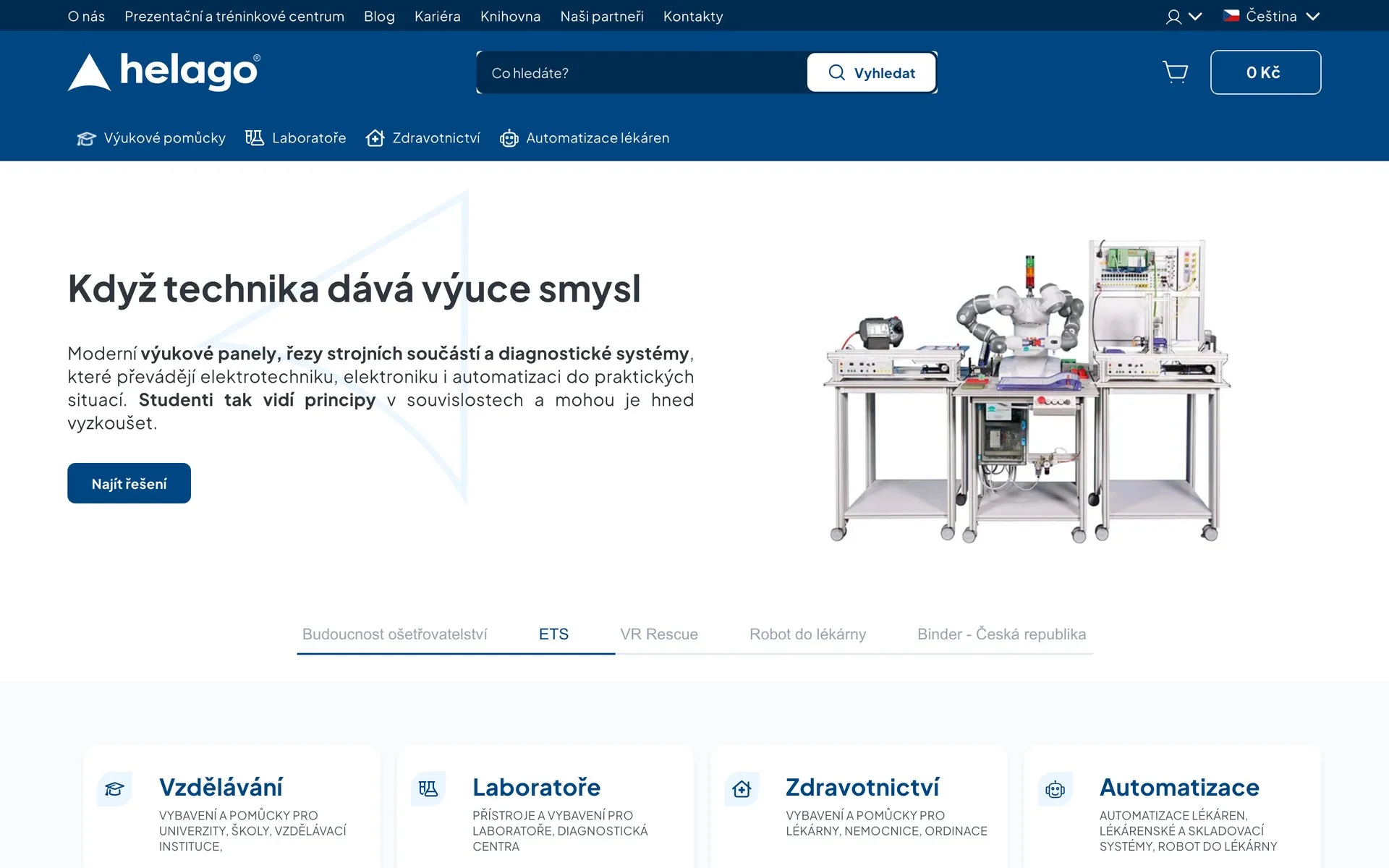Open the Čeština language dropdown
The width and height of the screenshot is (1389, 868).
point(1272,16)
